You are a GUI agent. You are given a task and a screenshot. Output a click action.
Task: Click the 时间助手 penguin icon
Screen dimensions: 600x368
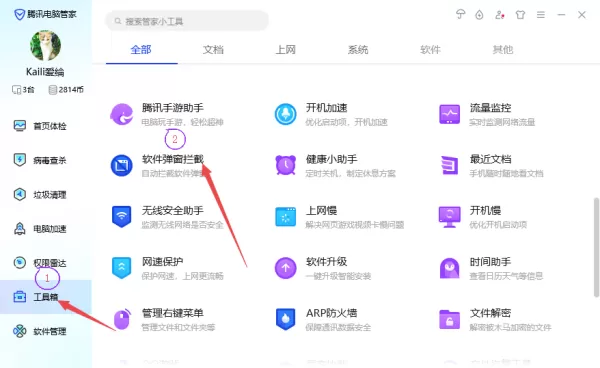coord(449,268)
